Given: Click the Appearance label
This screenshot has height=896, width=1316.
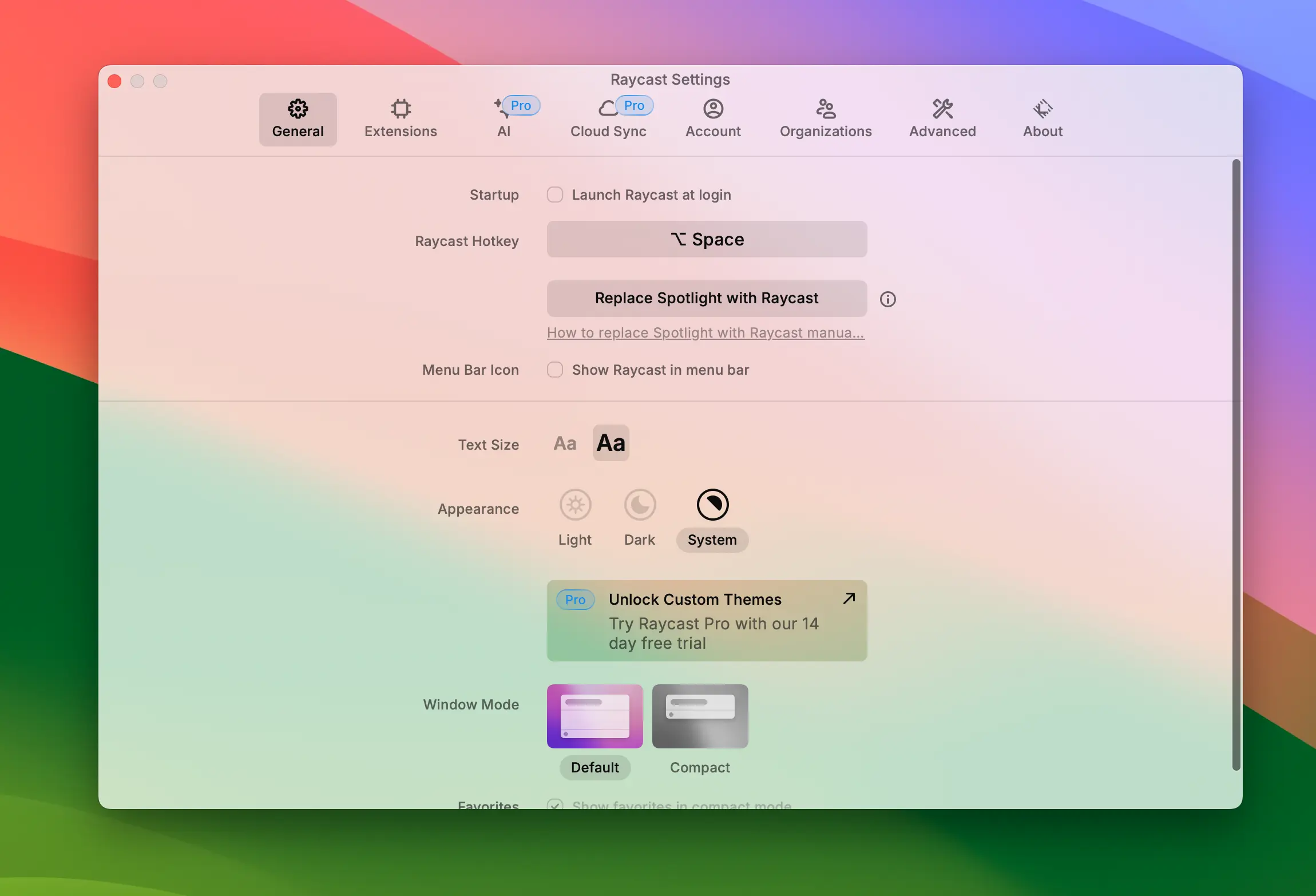Looking at the screenshot, I should click(478, 509).
